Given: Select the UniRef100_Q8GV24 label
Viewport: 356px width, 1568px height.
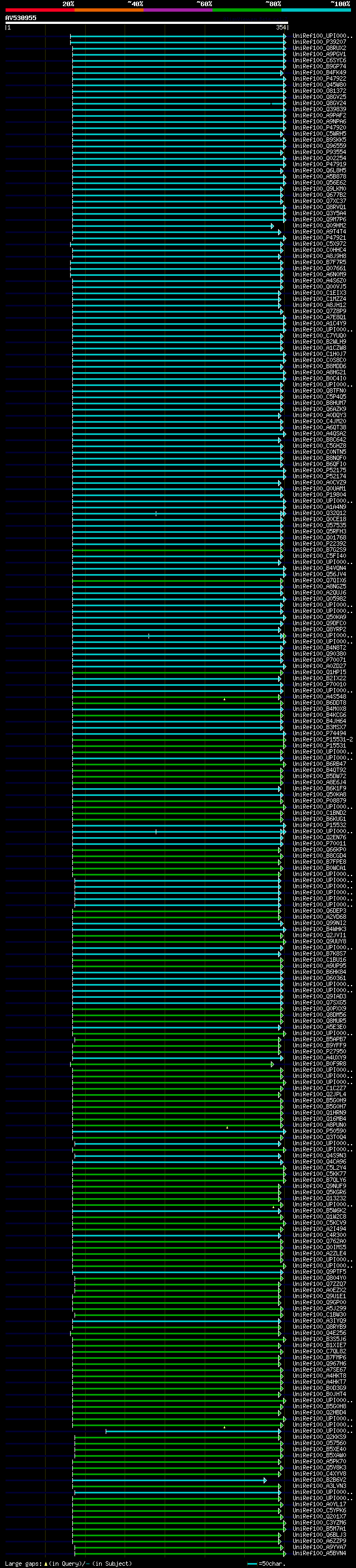Looking at the screenshot, I should pyautogui.click(x=319, y=103).
